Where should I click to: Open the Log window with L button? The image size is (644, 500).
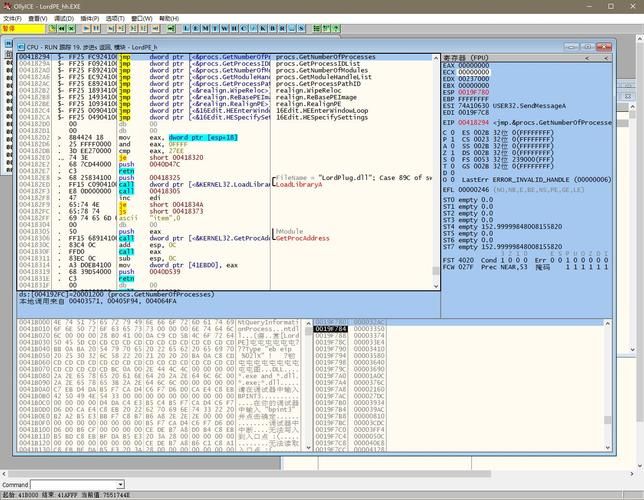click(x=187, y=29)
